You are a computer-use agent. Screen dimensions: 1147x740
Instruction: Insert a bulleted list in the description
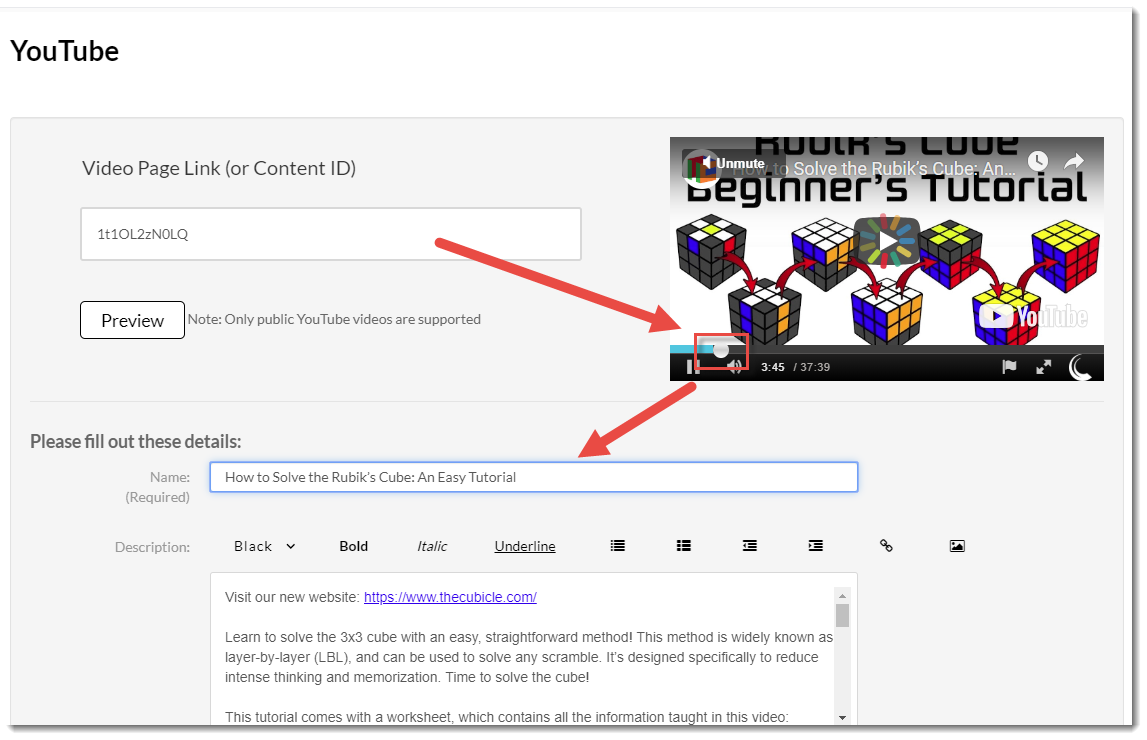tap(617, 546)
